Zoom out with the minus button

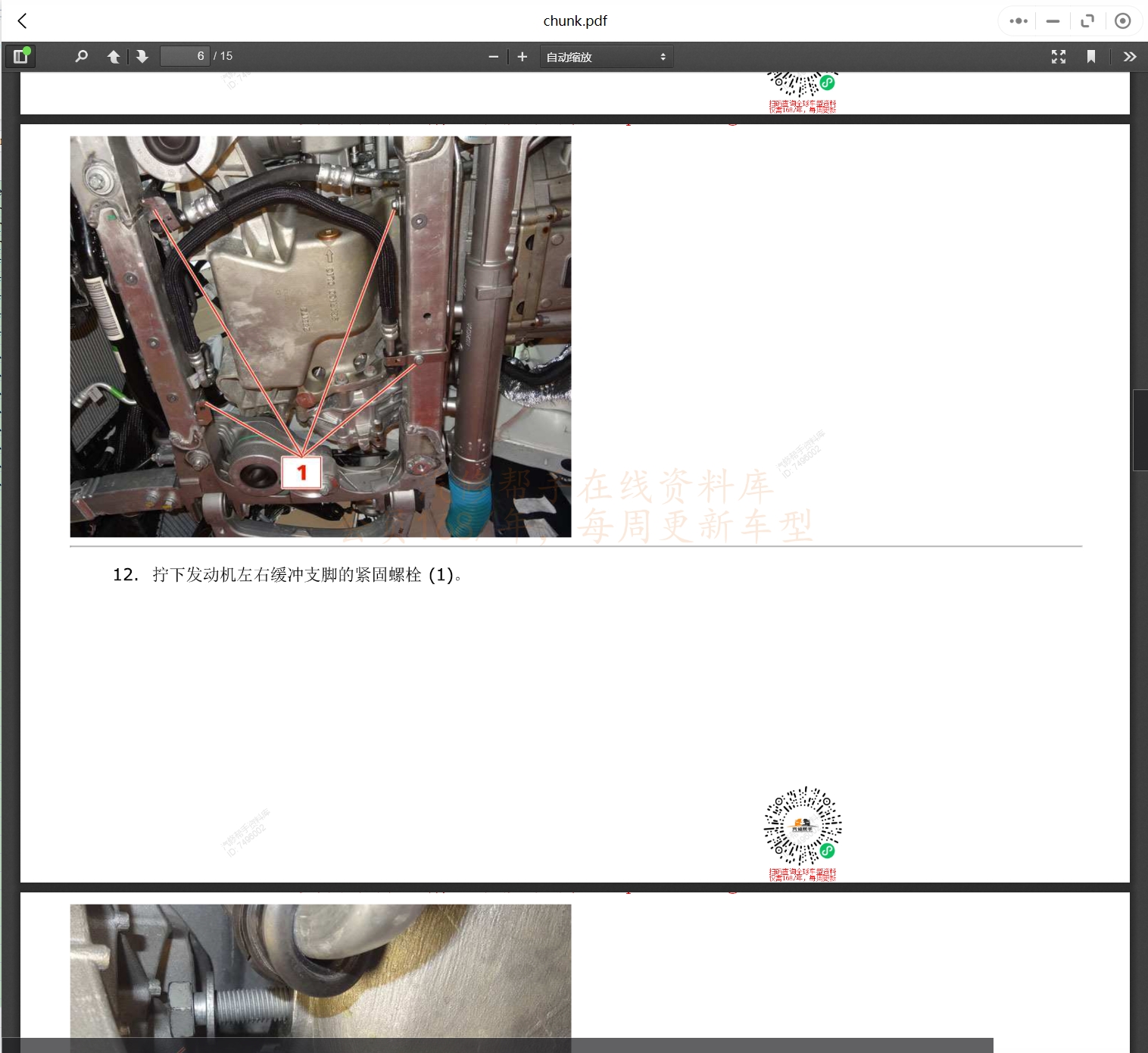(494, 57)
